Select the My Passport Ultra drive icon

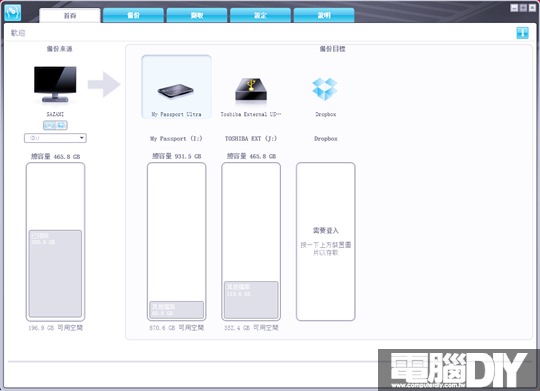point(176,91)
